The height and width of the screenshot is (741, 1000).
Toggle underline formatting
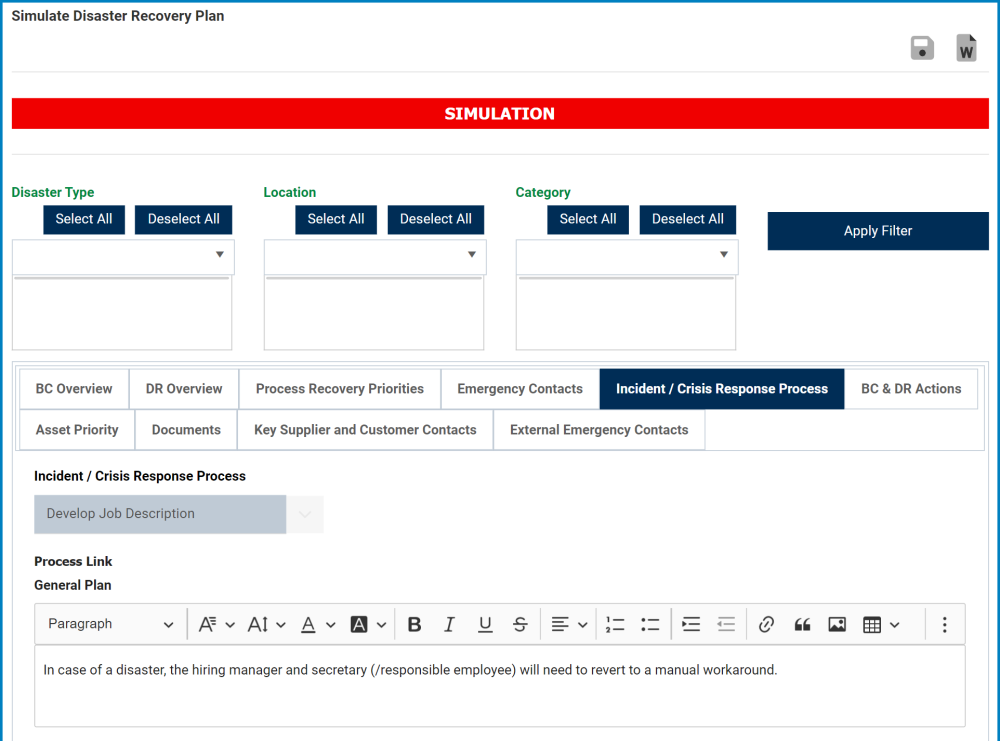[x=485, y=624]
